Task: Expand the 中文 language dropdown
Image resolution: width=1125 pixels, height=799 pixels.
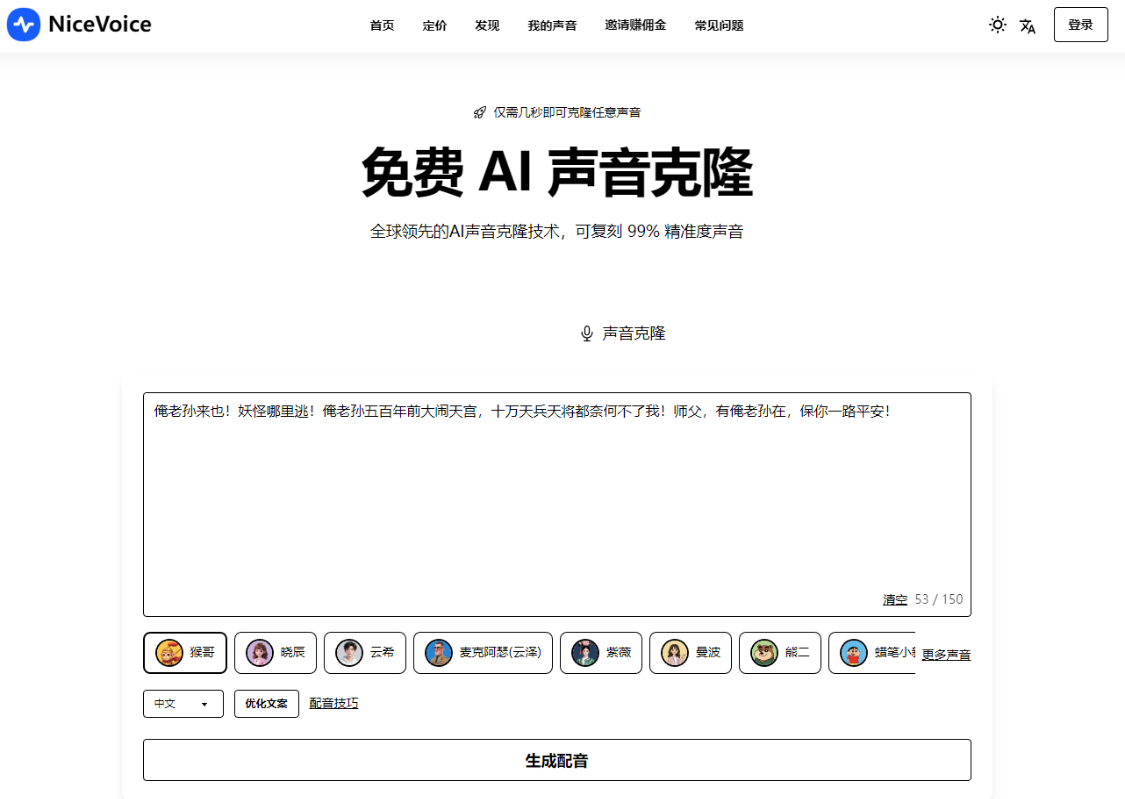Action: click(x=183, y=704)
